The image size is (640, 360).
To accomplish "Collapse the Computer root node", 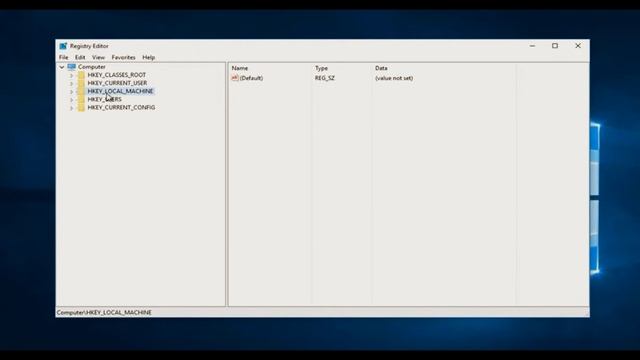I will [x=62, y=67].
